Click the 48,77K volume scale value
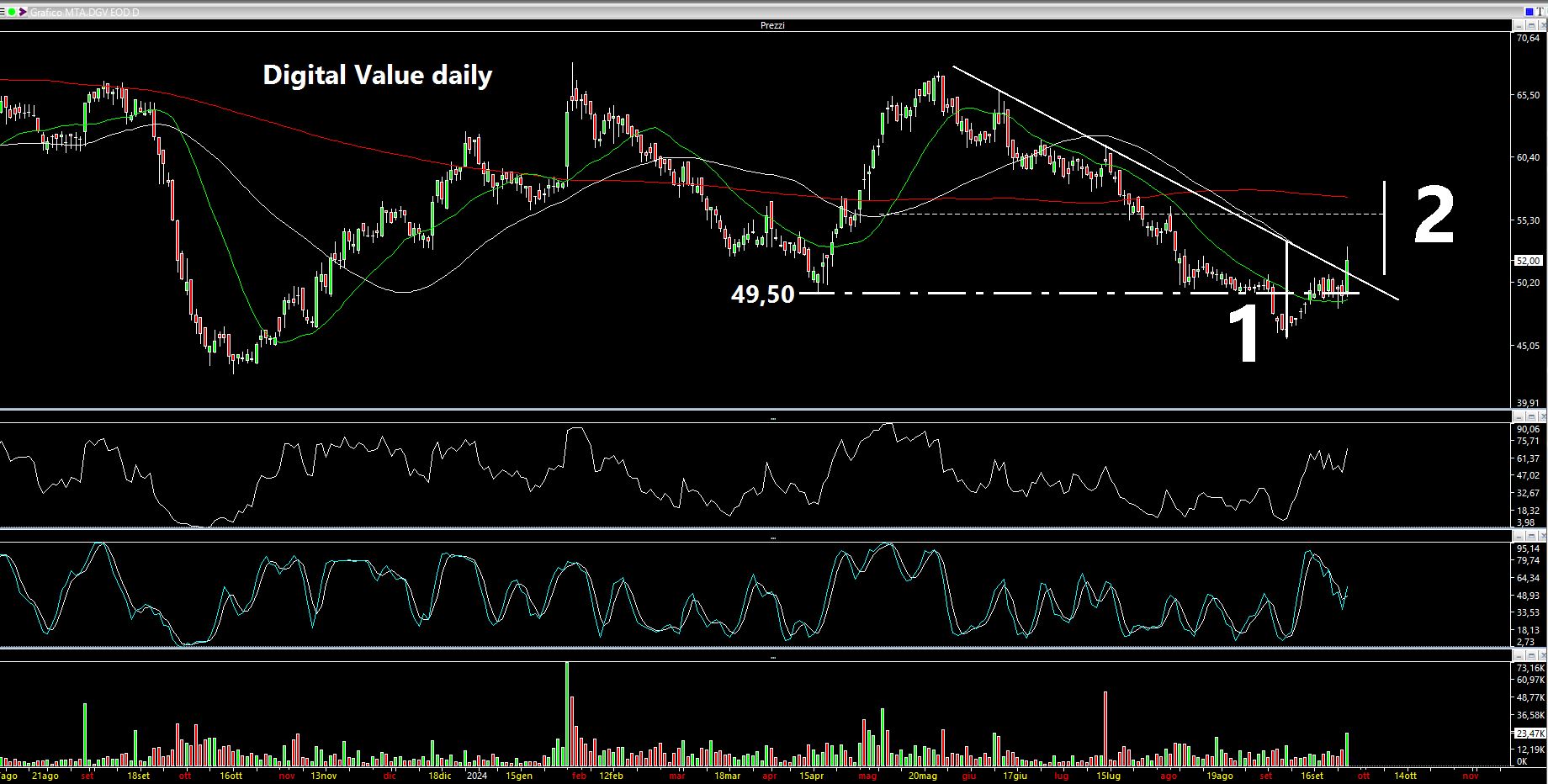This screenshot has height=784, width=1548. pyautogui.click(x=1529, y=698)
